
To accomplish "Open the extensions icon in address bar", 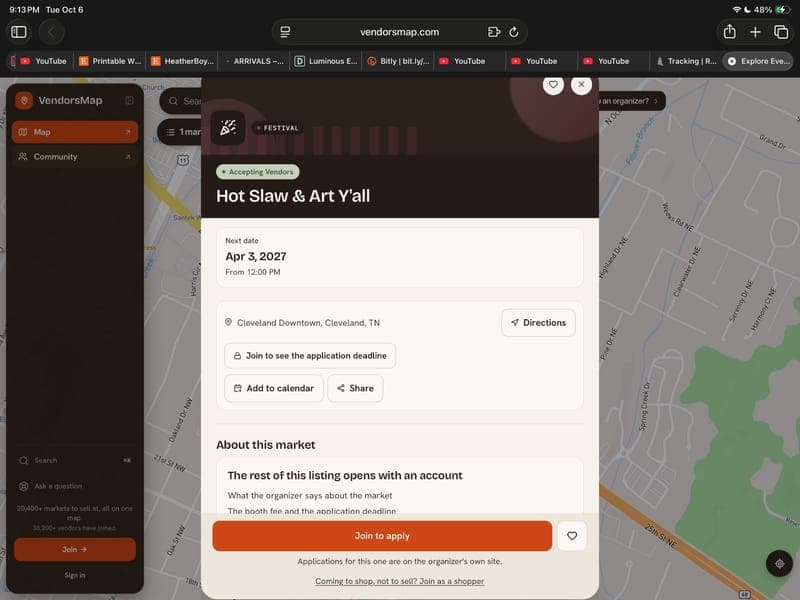I will pyautogui.click(x=493, y=32).
